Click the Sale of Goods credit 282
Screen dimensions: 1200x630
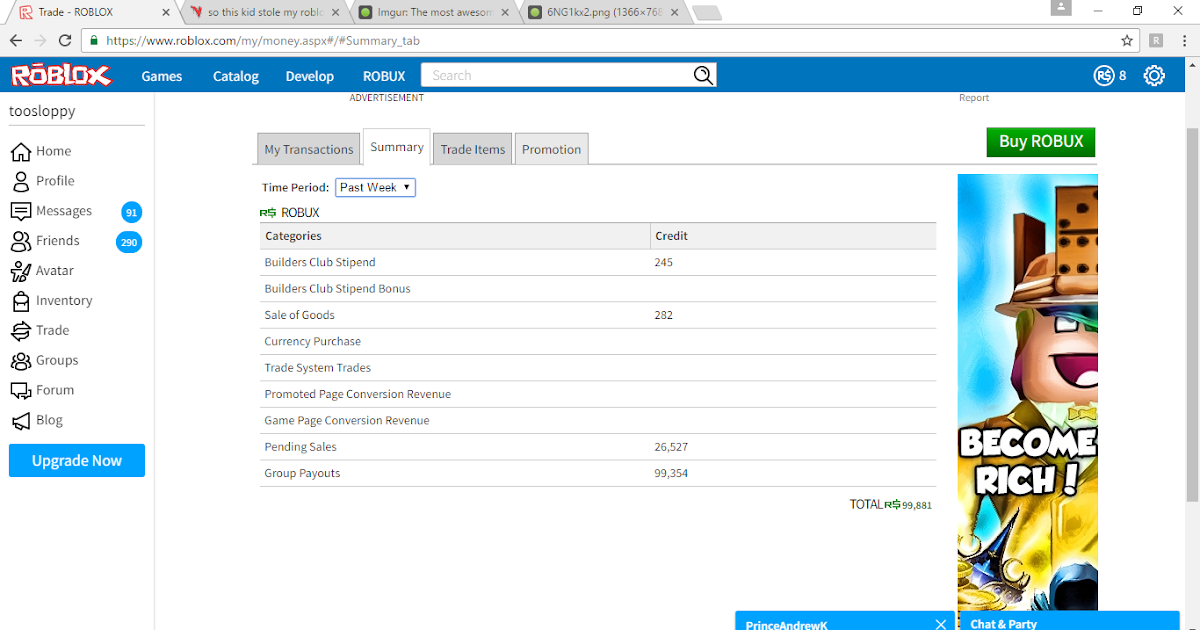[664, 315]
